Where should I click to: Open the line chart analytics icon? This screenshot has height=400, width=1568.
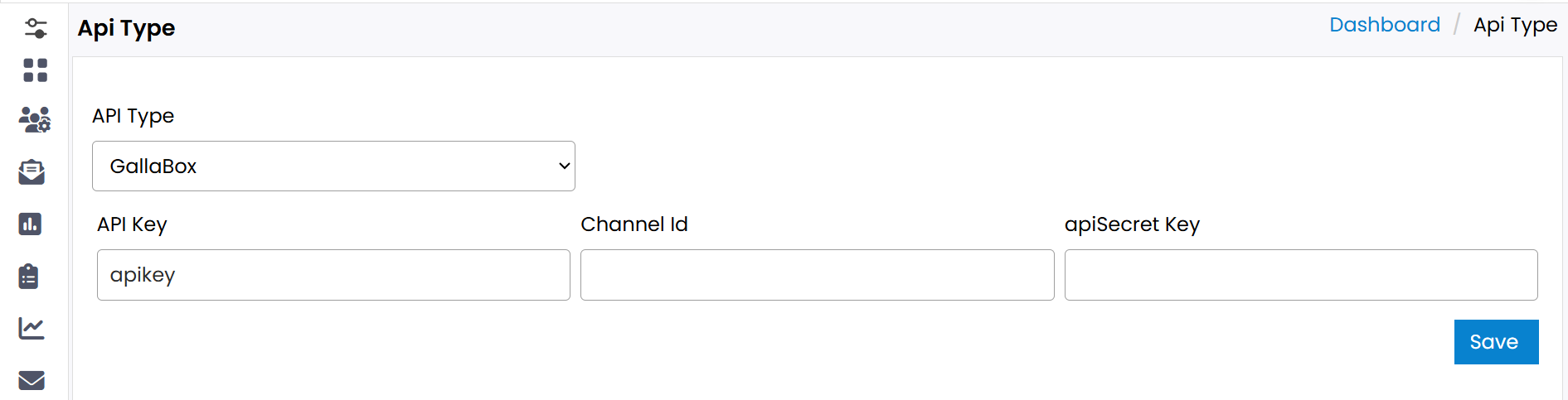coord(32,328)
